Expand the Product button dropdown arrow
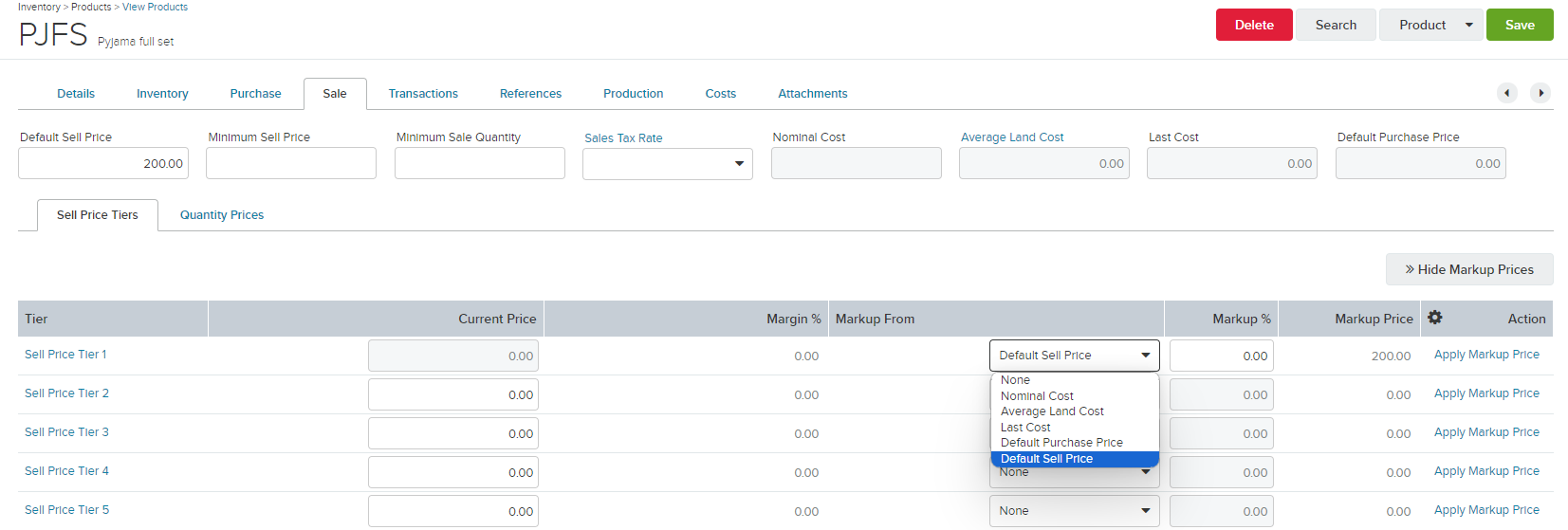Screen dimensions: 1568x530 pyautogui.click(x=1469, y=25)
